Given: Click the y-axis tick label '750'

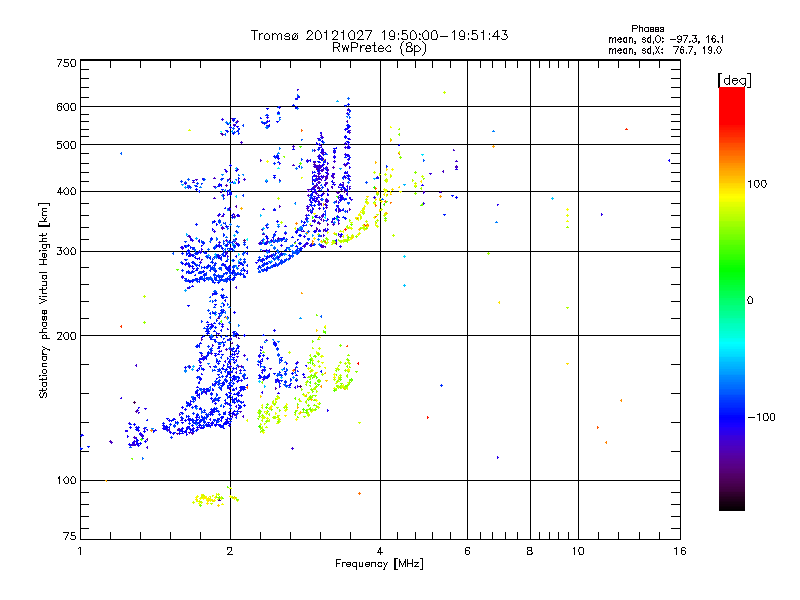Looking at the screenshot, I should [x=66, y=63].
